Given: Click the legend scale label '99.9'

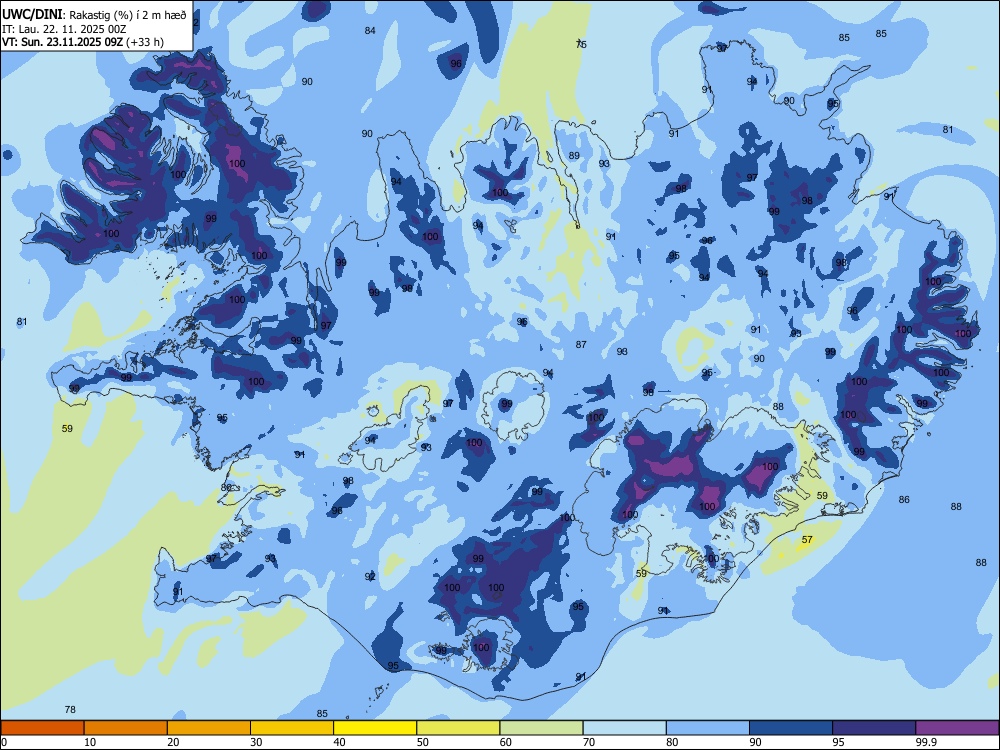Looking at the screenshot, I should point(926,742).
